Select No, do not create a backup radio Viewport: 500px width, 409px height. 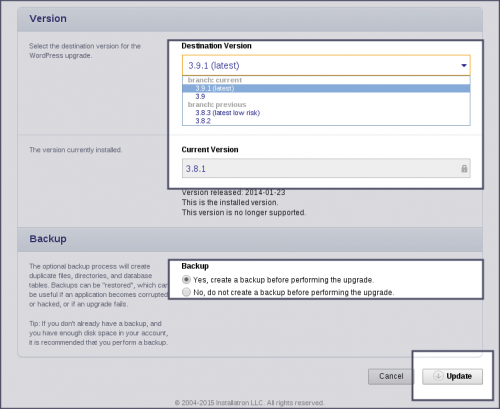pyautogui.click(x=186, y=292)
